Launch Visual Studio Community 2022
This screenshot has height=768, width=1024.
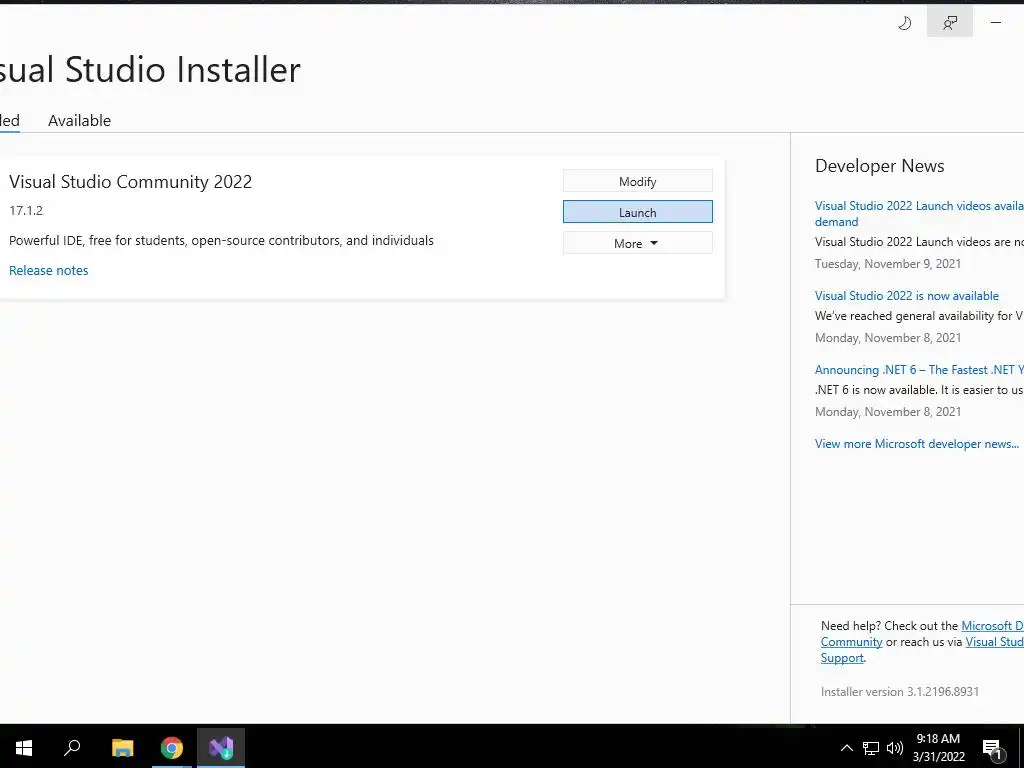click(x=637, y=212)
